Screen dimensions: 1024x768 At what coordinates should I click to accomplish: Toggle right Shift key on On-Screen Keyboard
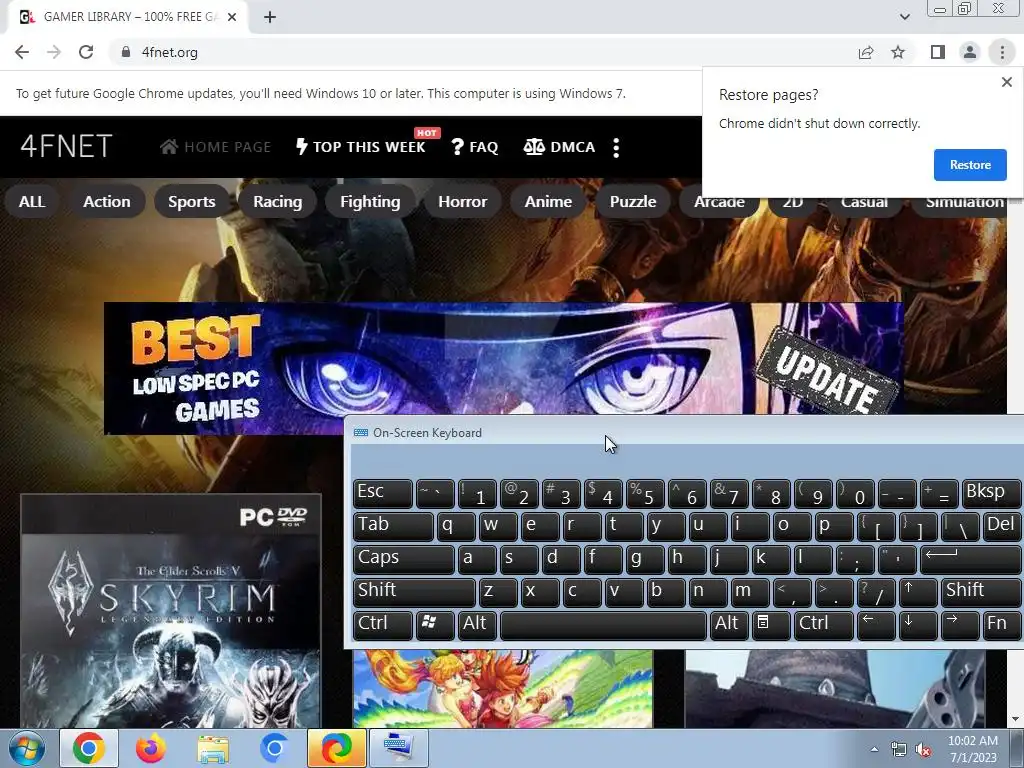980,592
